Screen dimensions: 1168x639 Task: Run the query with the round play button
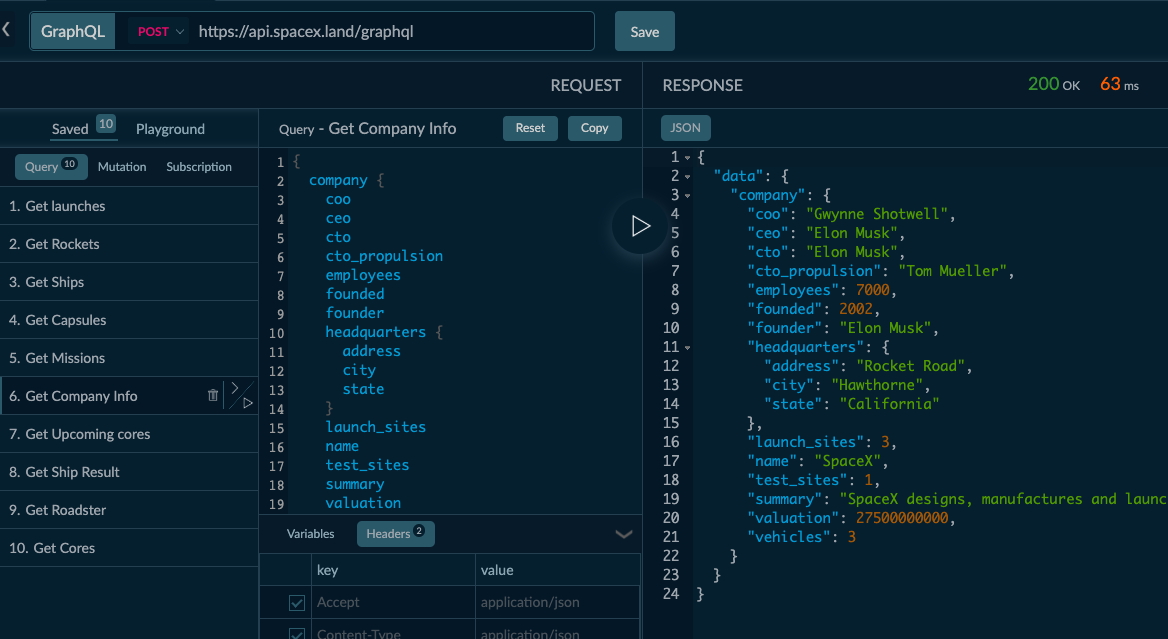tap(640, 226)
